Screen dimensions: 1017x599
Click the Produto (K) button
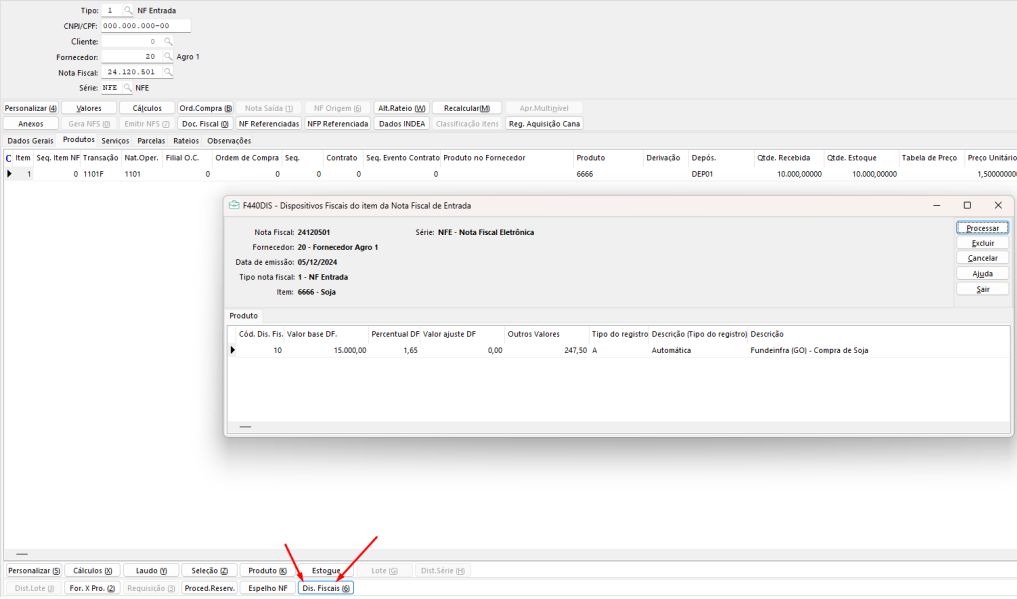click(267, 570)
